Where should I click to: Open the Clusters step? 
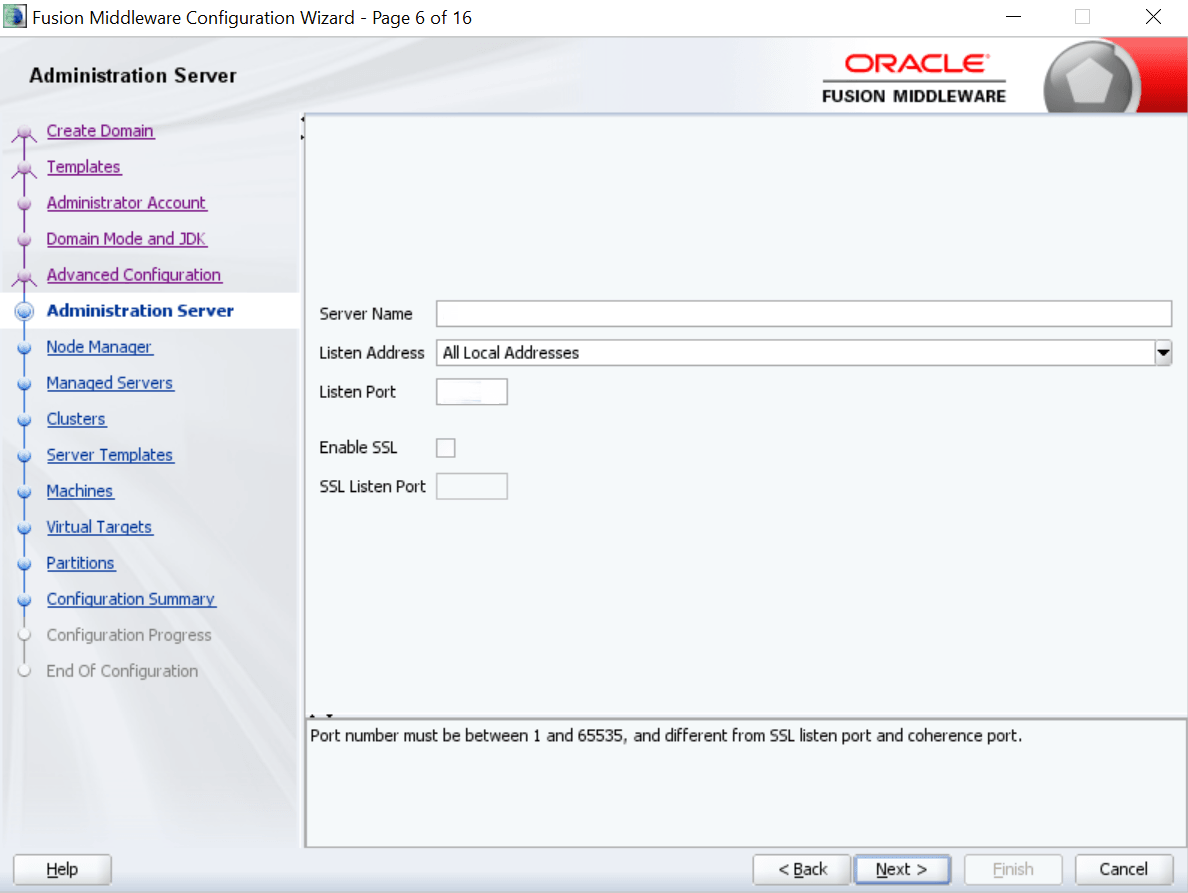(x=76, y=419)
